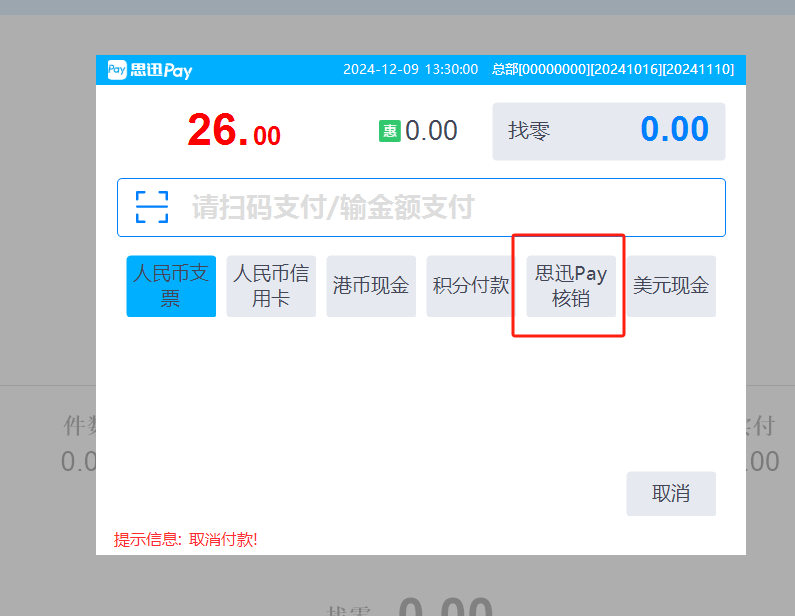Viewport: 795px width, 616px height.
Task: Choose 积分付款 payment option
Action: (471, 286)
